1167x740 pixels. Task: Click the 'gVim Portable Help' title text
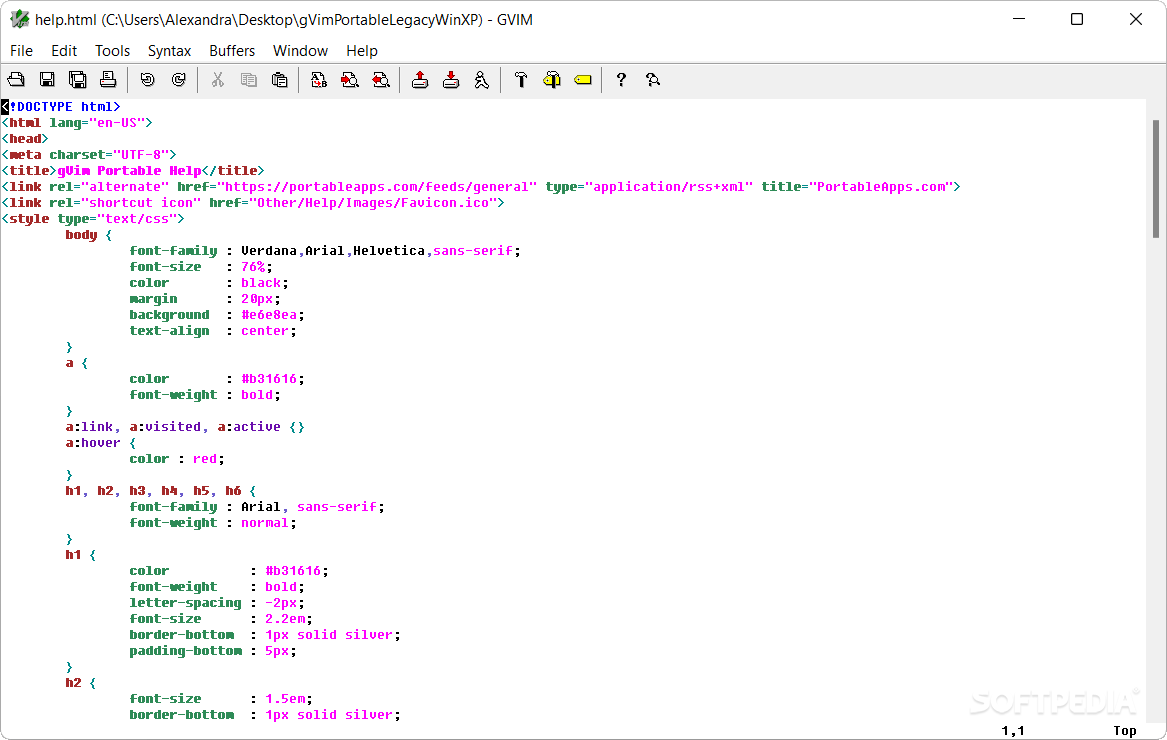click(130, 170)
